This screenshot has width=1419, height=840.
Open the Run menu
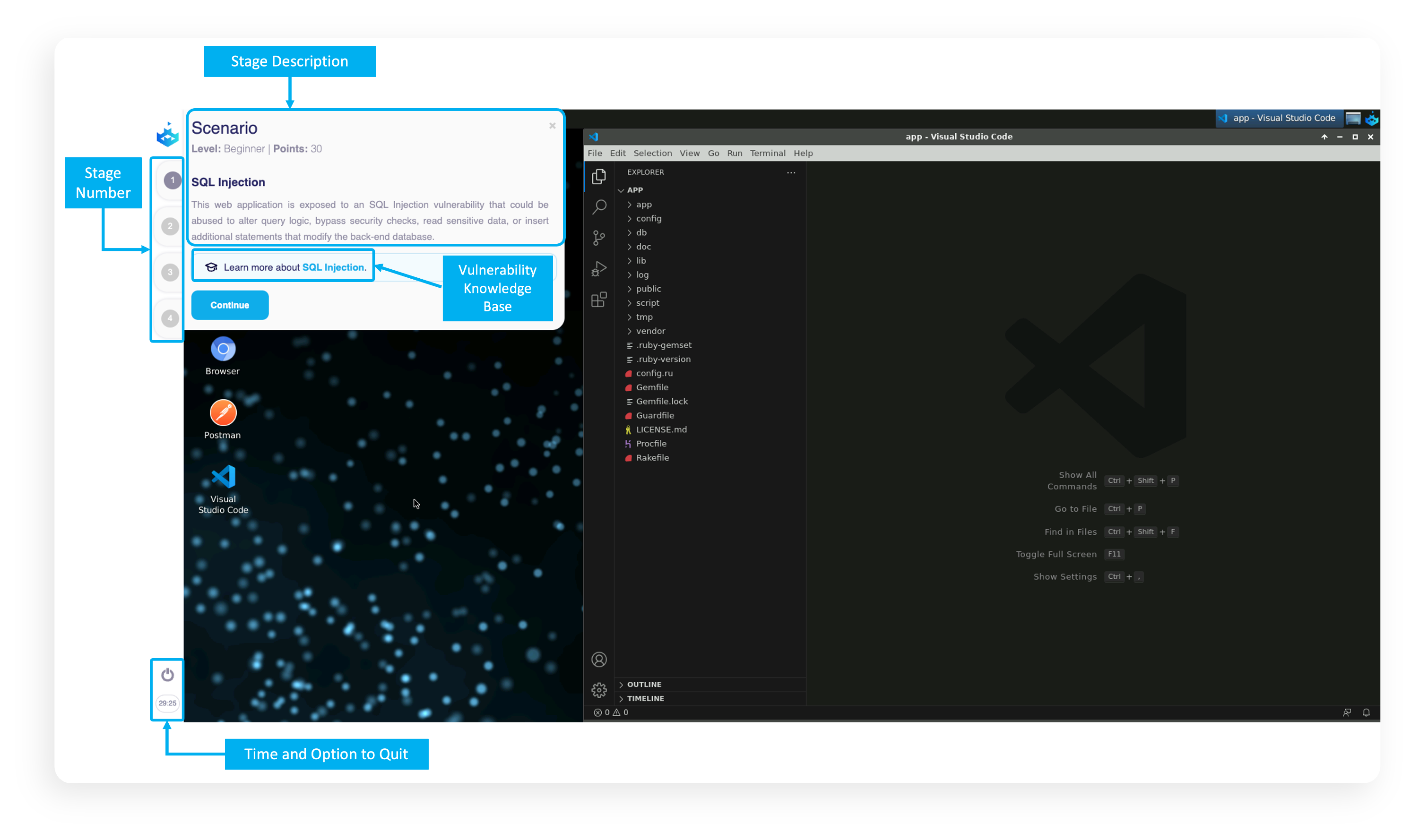[x=735, y=154]
